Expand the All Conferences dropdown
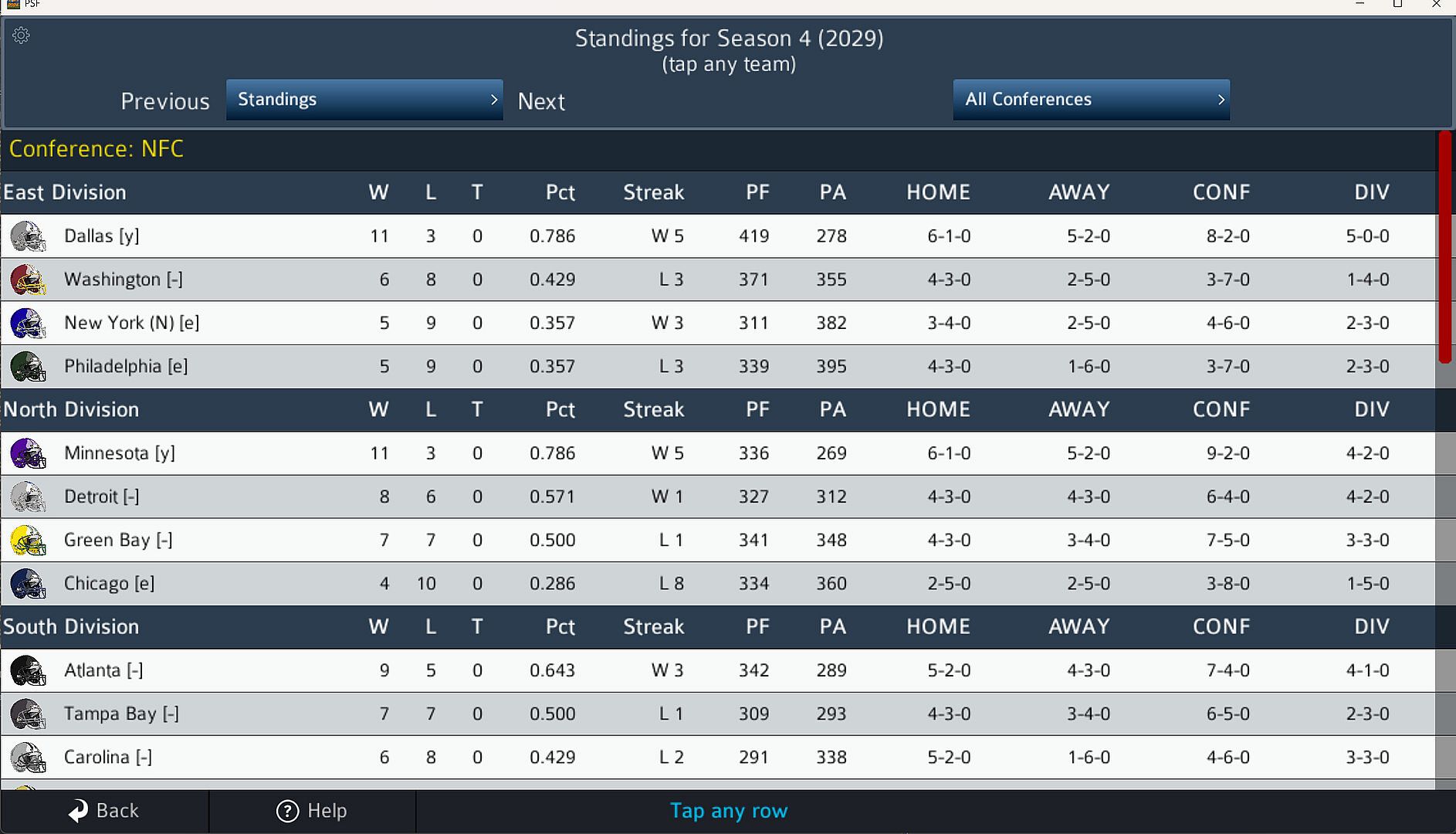The width and height of the screenshot is (1456, 834). pos(1092,100)
